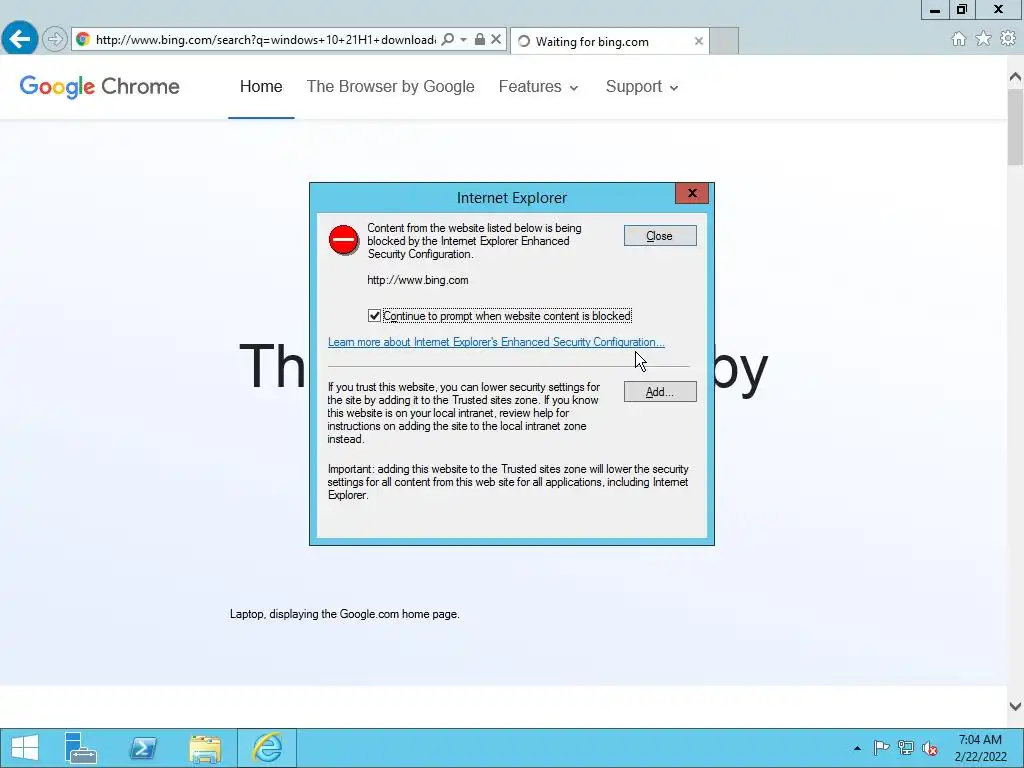Launch PowerShell from the taskbar
This screenshot has height=768, width=1024.
(142, 748)
